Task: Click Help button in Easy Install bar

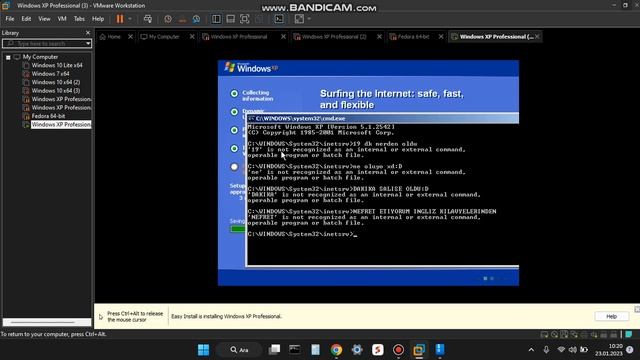Action: 611,316
